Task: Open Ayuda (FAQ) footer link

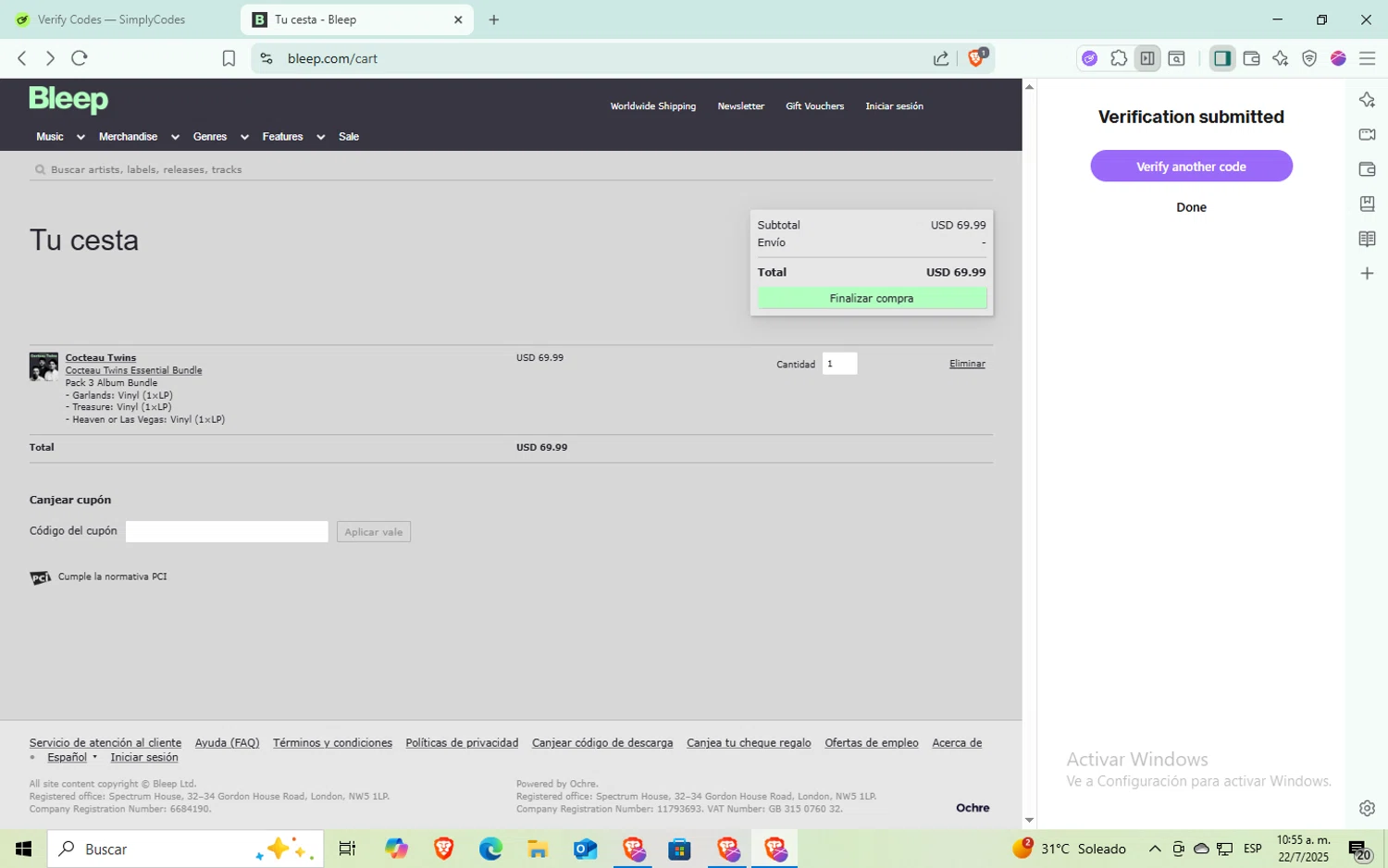Action: (x=227, y=743)
